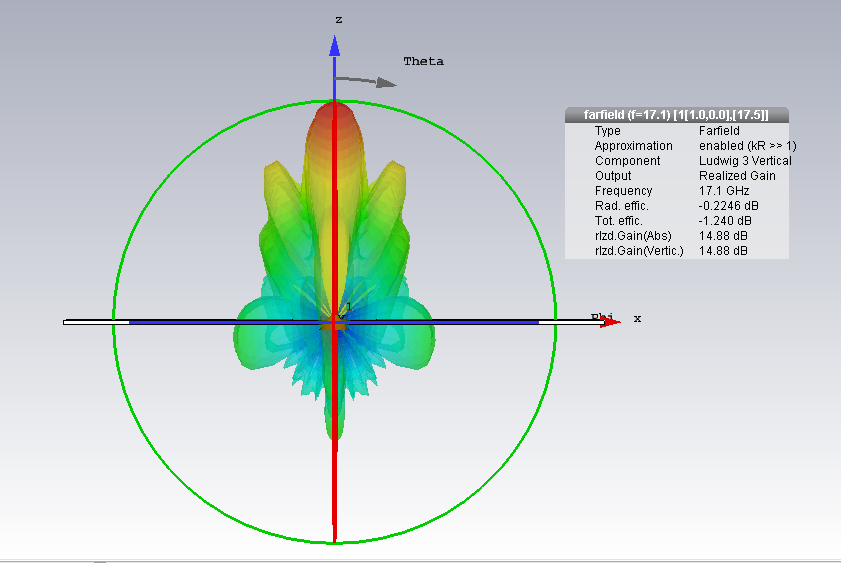Click the 'Approximation' label
This screenshot has width=841, height=563.
[x=633, y=146]
